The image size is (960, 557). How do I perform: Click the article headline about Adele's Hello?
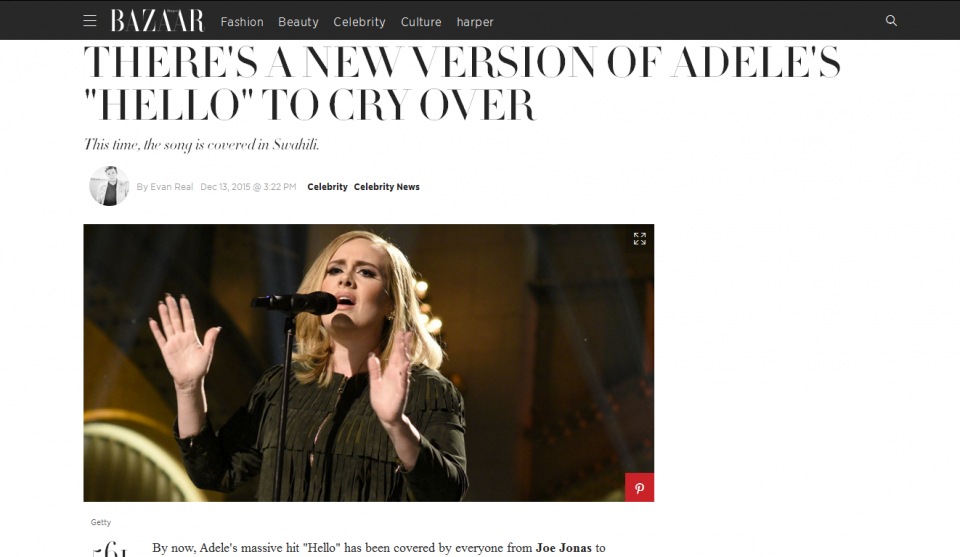pyautogui.click(x=462, y=83)
